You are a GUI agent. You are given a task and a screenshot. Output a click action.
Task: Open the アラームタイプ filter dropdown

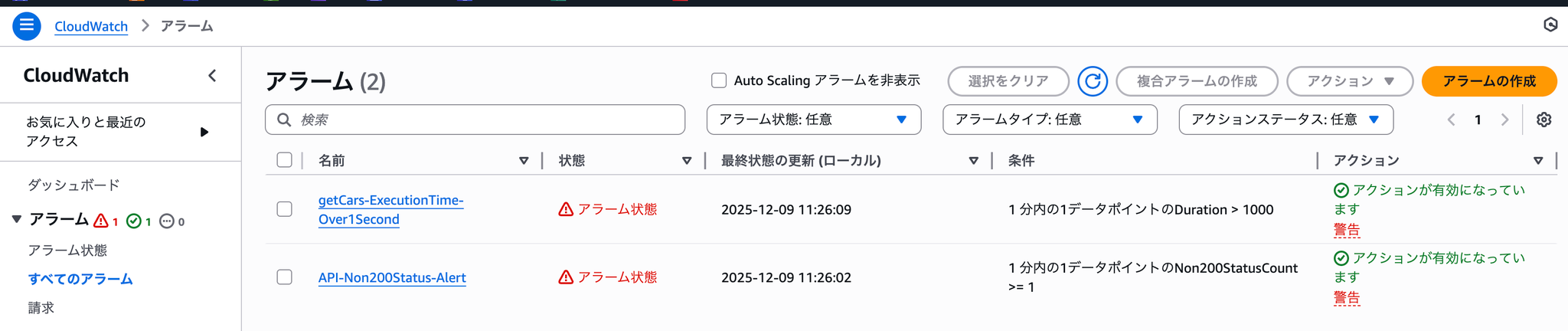[x=1049, y=120]
